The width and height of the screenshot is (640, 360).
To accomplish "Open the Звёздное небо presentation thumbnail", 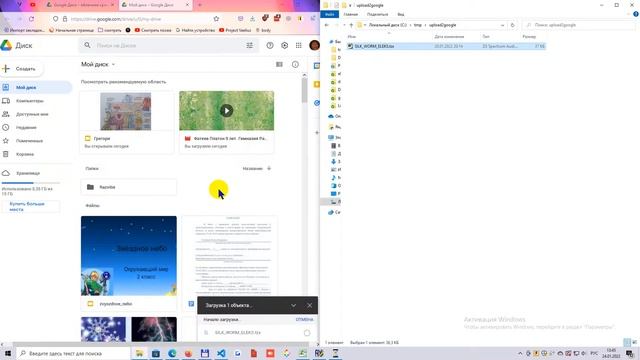I will coord(129,256).
